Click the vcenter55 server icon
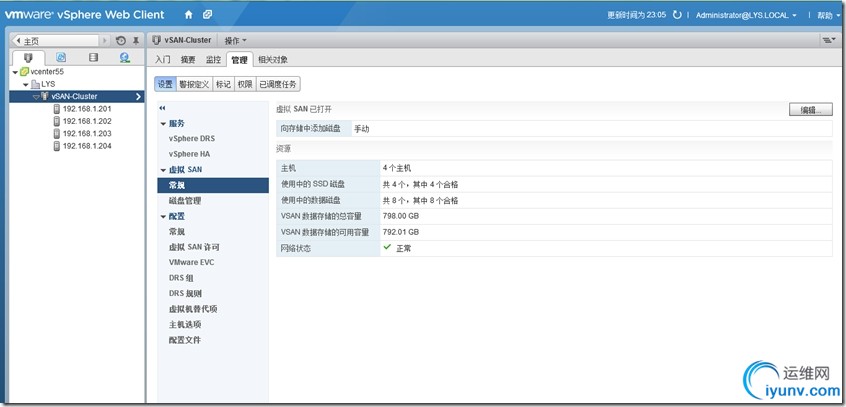The image size is (846, 407). coord(24,72)
